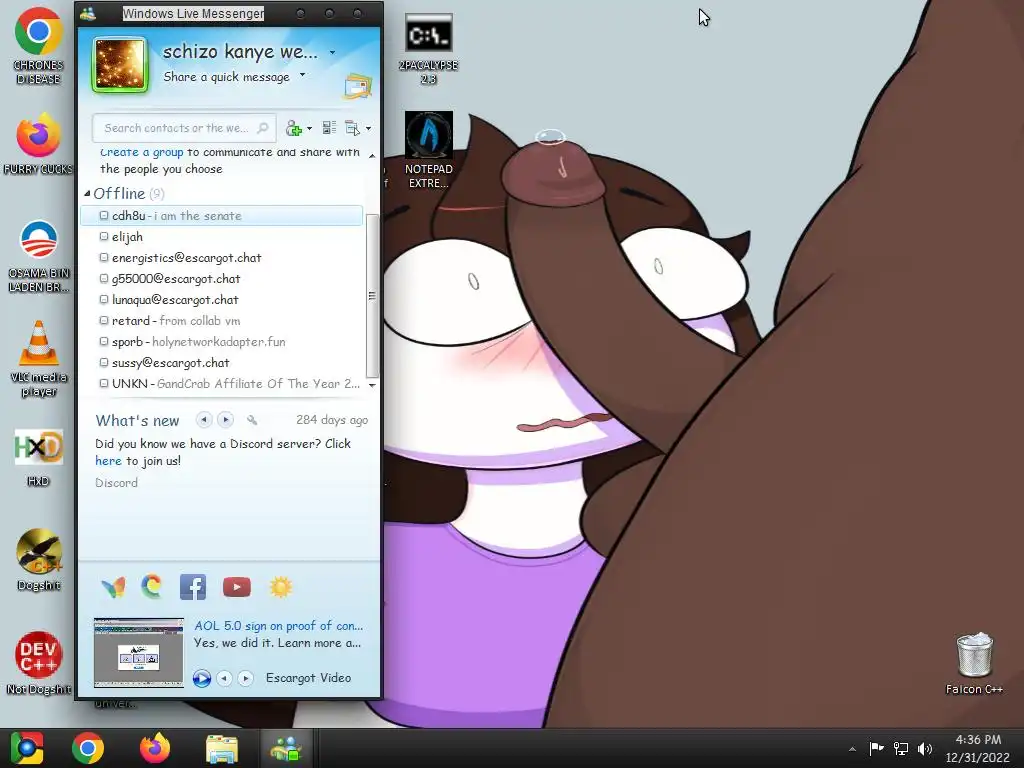Open 'AOL 5.0 sign on proof' link

(x=278, y=626)
